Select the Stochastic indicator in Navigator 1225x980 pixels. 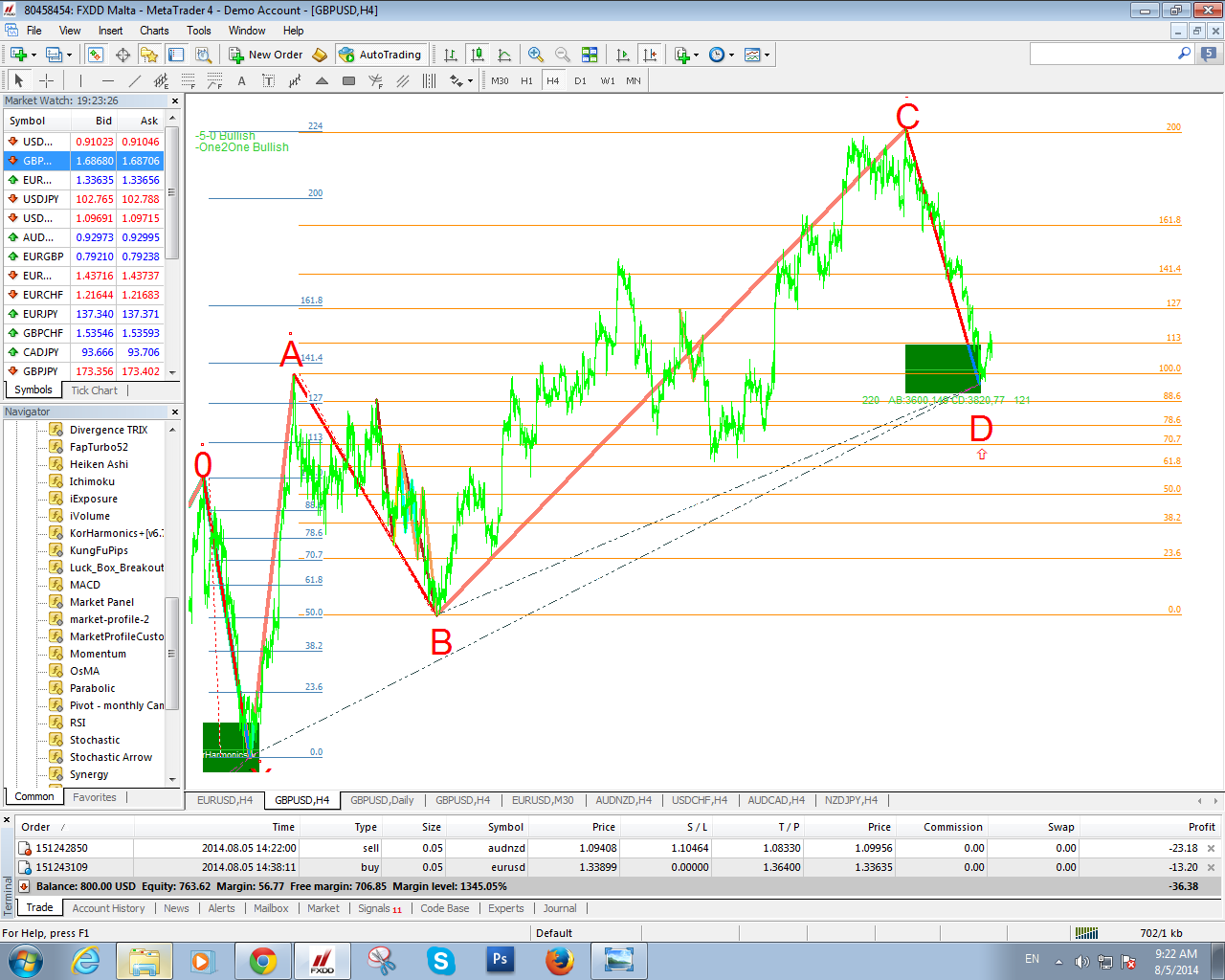coord(95,740)
